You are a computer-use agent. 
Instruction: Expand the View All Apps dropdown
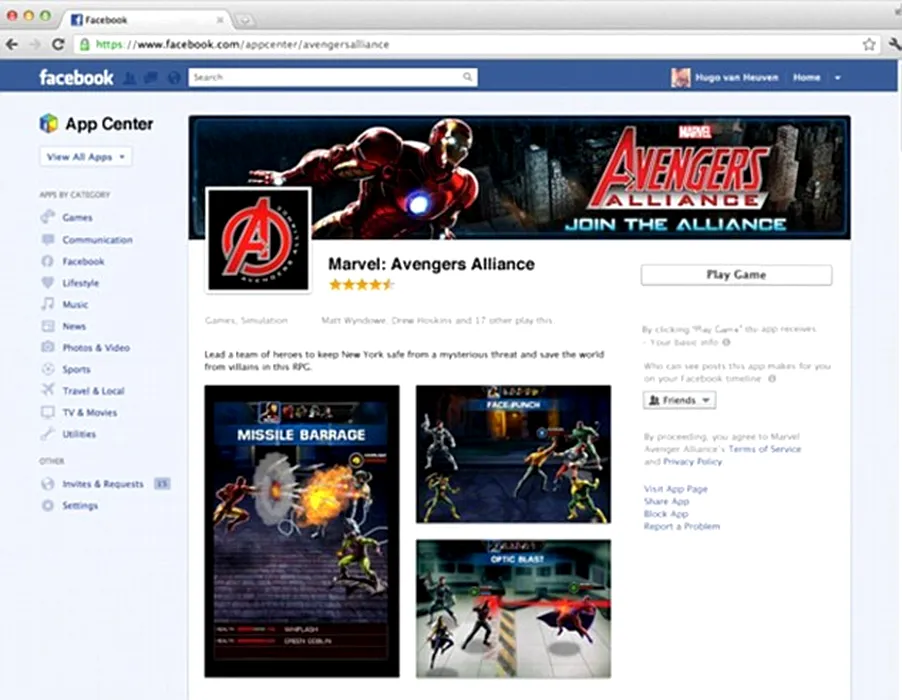click(x=86, y=157)
